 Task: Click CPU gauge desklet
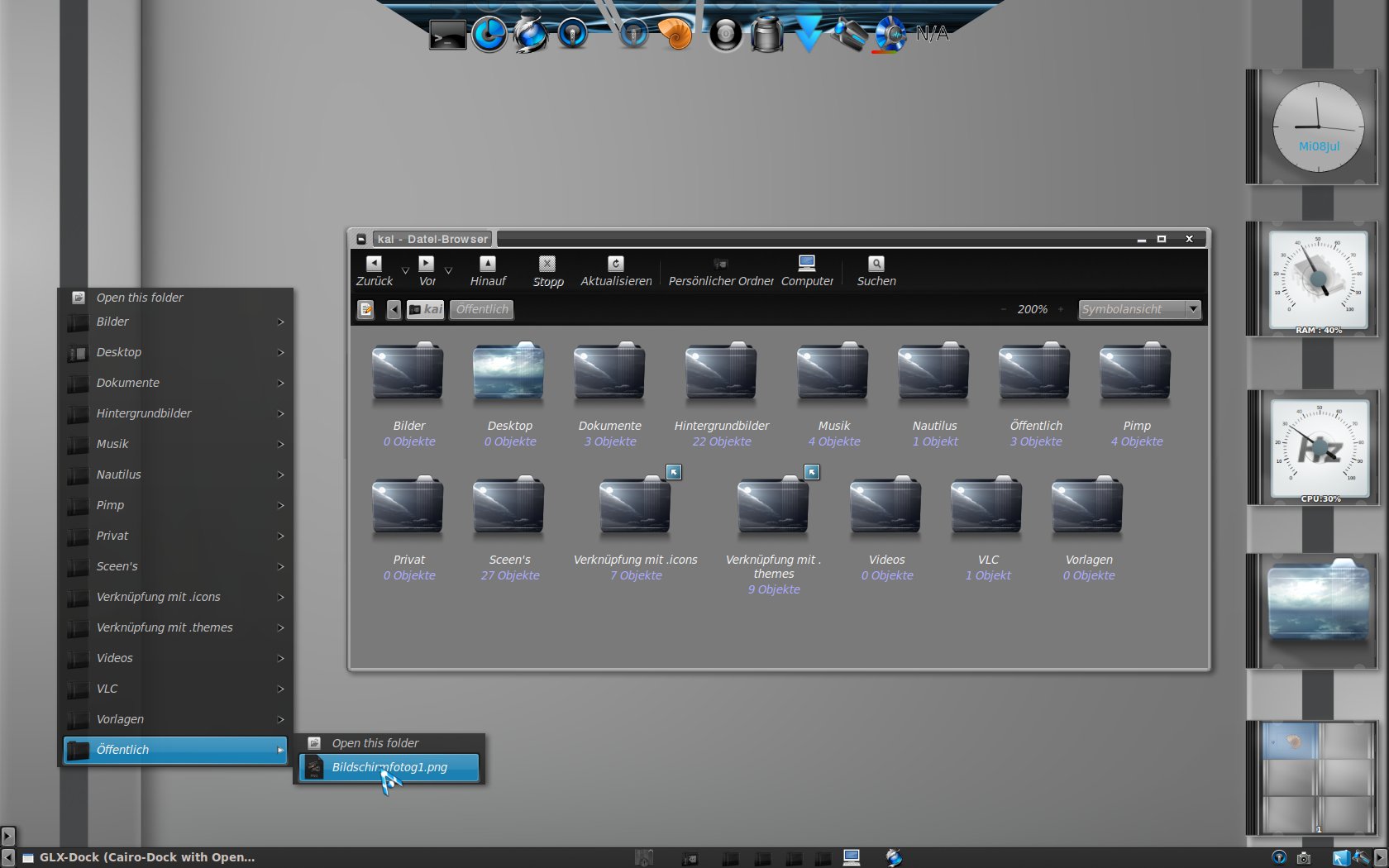tap(1319, 449)
